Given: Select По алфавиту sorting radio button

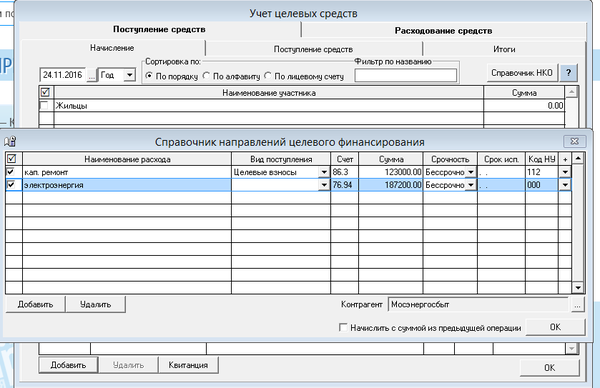Looking at the screenshot, I should pyautogui.click(x=206, y=76).
